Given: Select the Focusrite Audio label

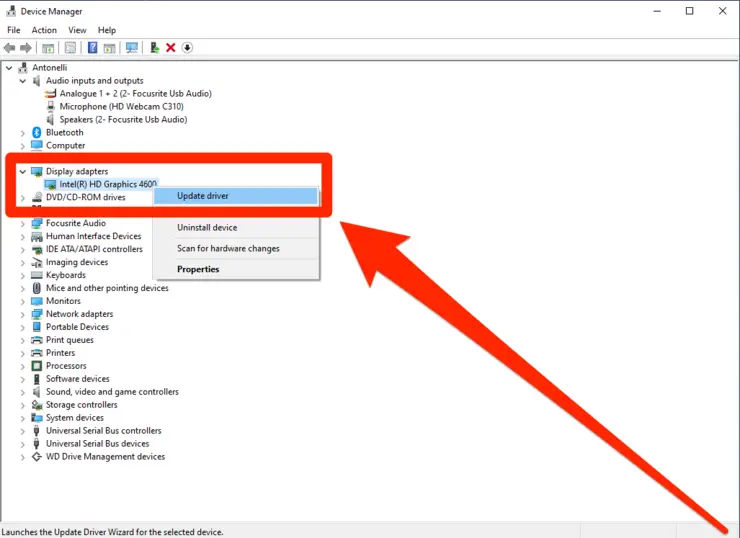Looking at the screenshot, I should click(76, 223).
